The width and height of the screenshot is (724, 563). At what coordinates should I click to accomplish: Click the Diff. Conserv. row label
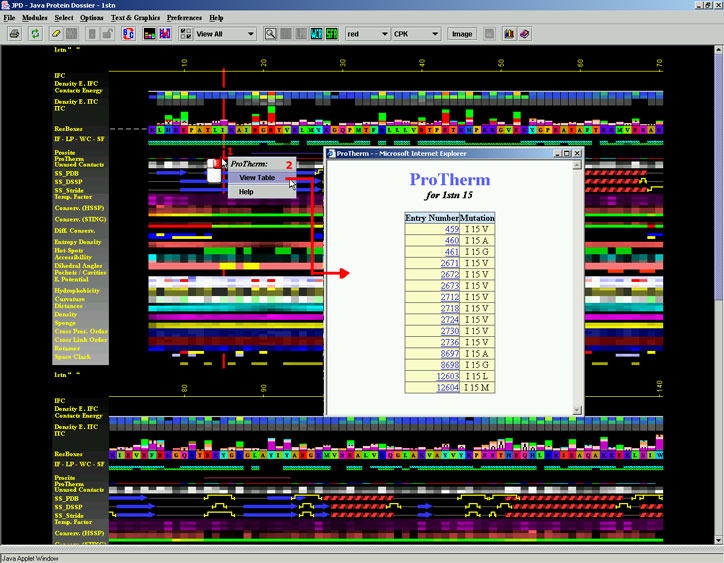(x=75, y=230)
